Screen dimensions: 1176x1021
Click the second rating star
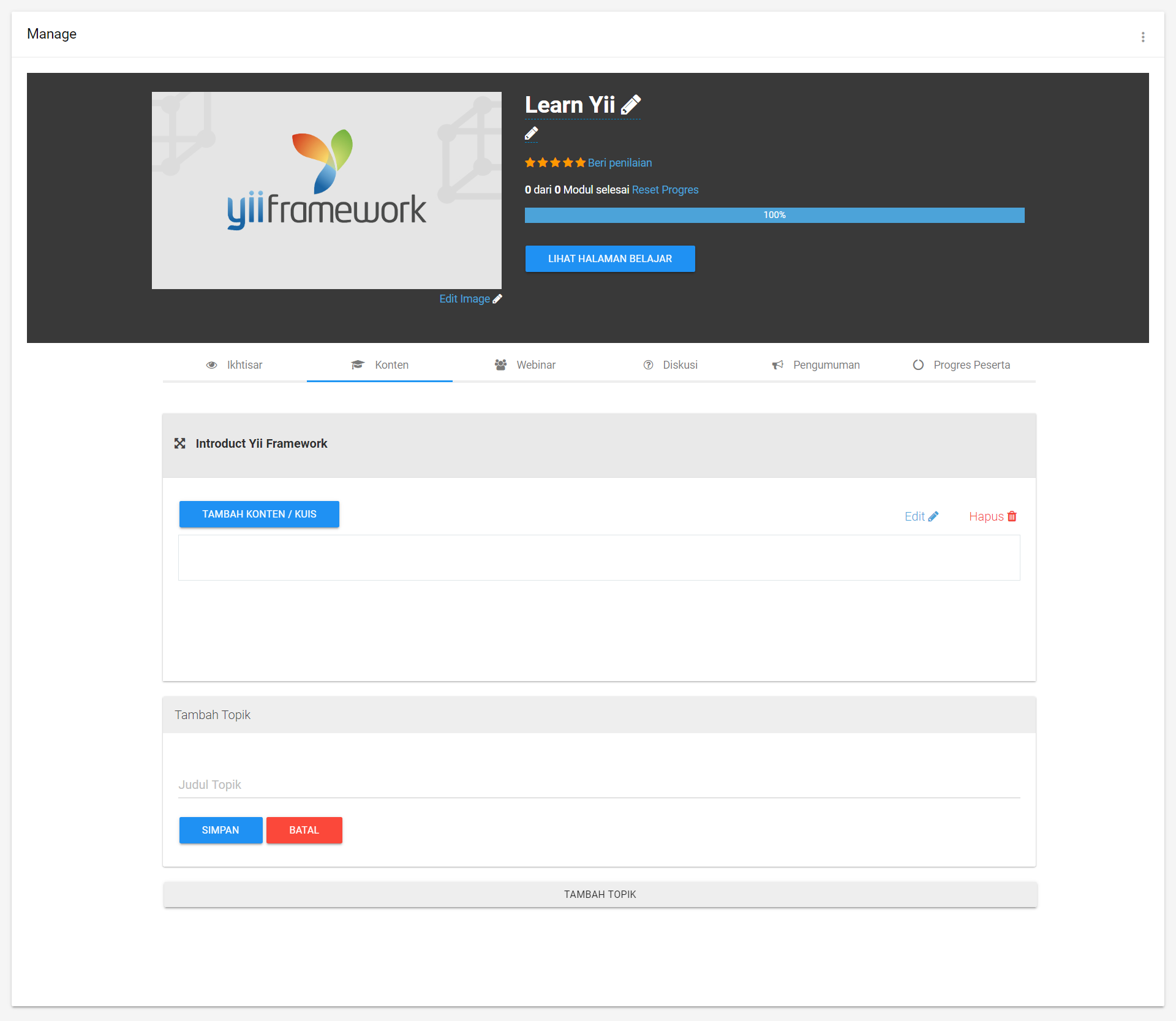[x=543, y=162]
